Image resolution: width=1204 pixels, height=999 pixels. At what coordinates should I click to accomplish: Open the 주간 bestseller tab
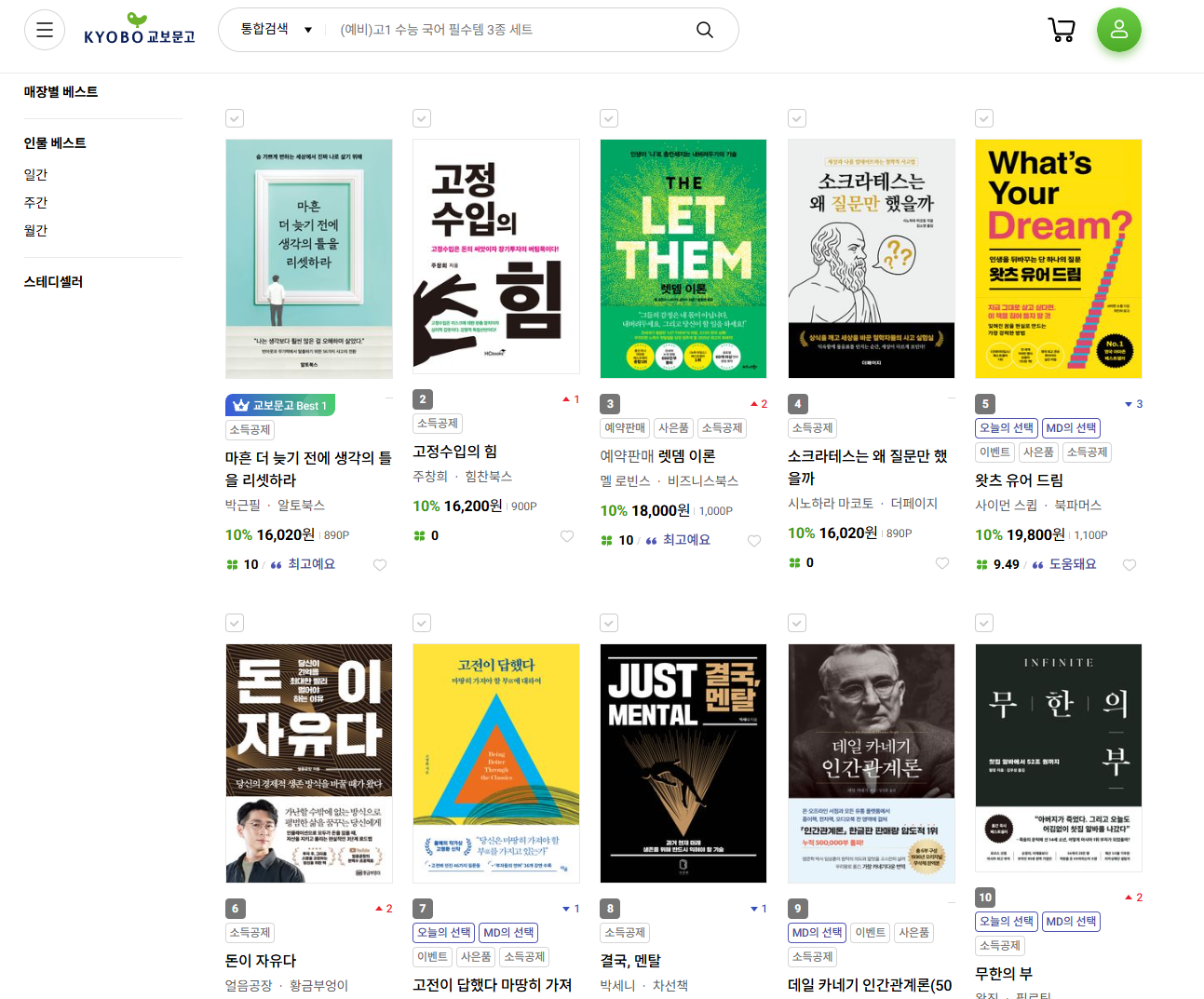tap(35, 203)
